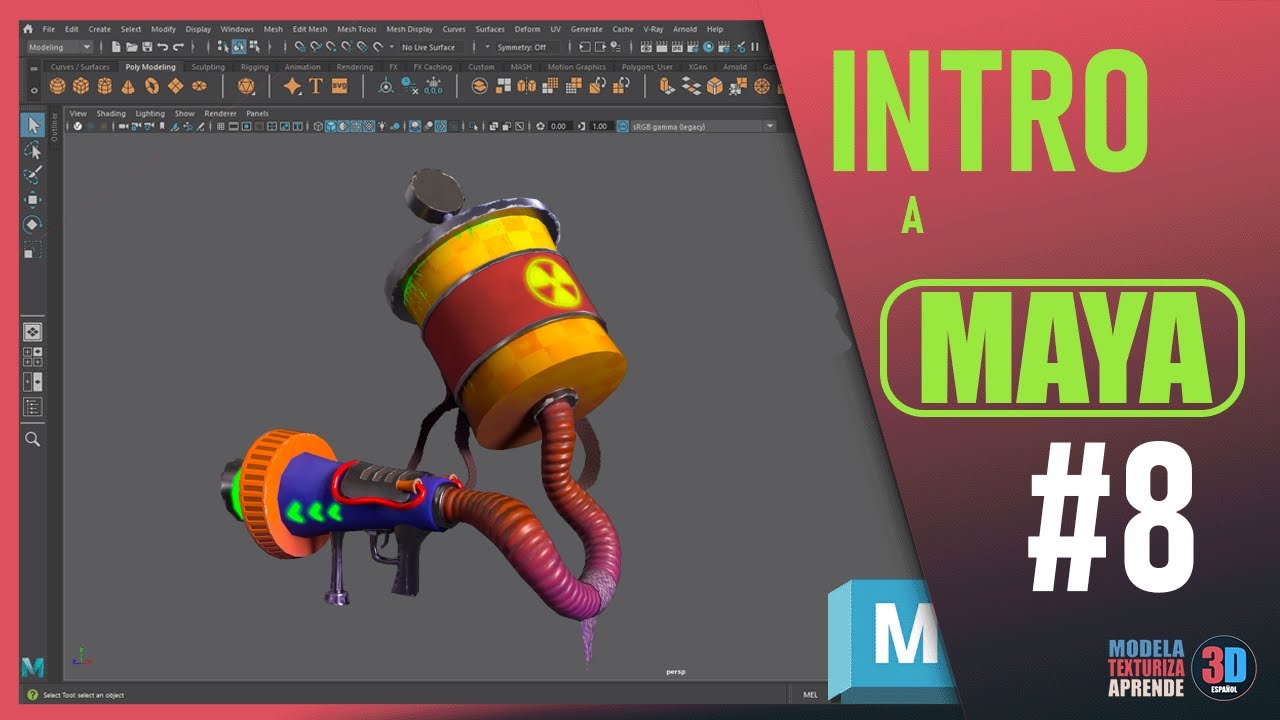
Task: Activate the Move tool in toolbox
Action: (33, 199)
